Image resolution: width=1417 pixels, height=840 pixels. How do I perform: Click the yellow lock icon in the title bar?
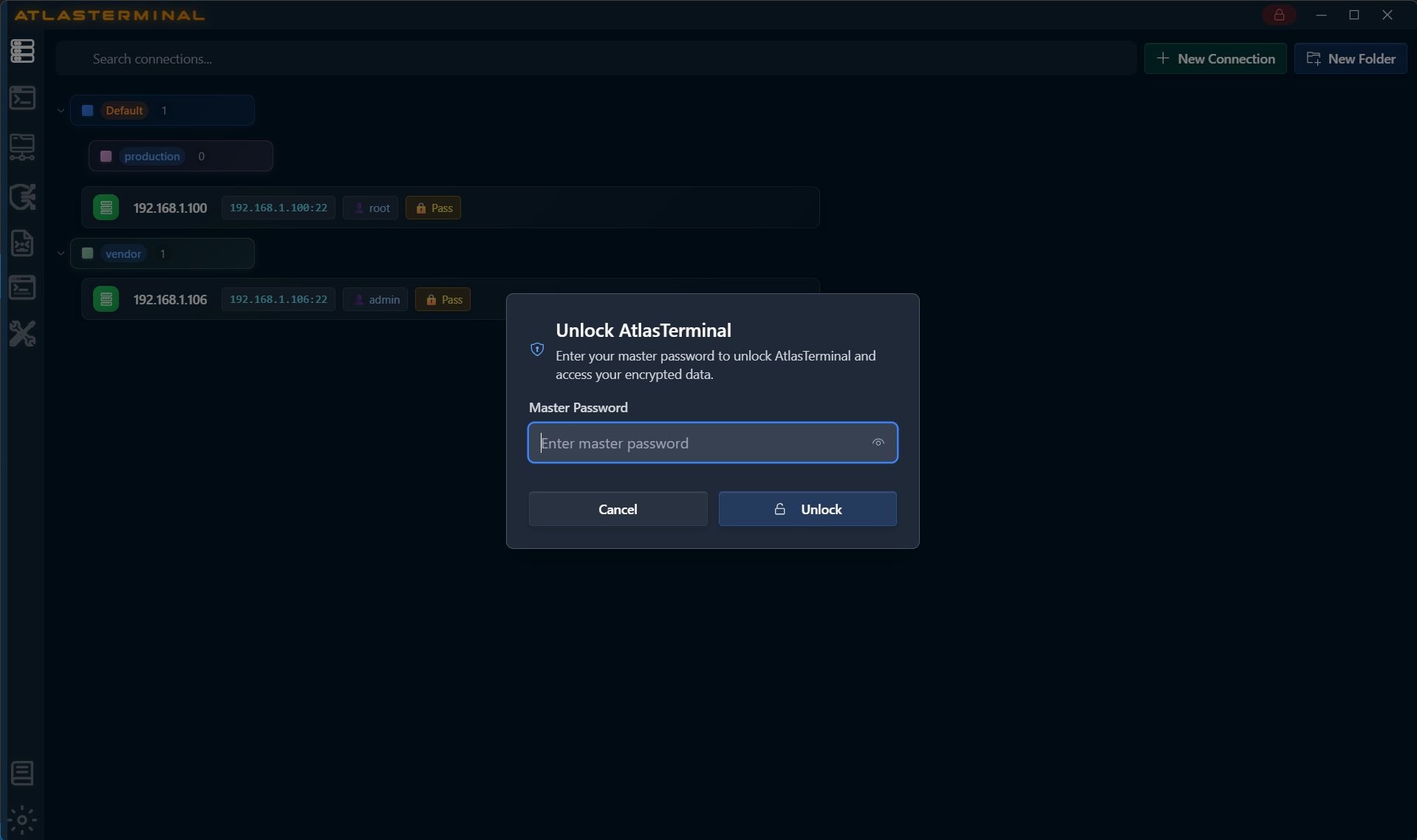coord(1279,15)
